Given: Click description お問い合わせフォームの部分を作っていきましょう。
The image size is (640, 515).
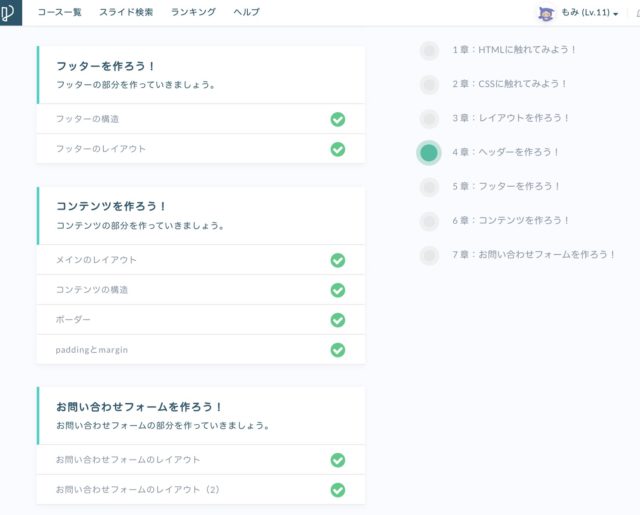Looking at the screenshot, I should [x=163, y=426].
